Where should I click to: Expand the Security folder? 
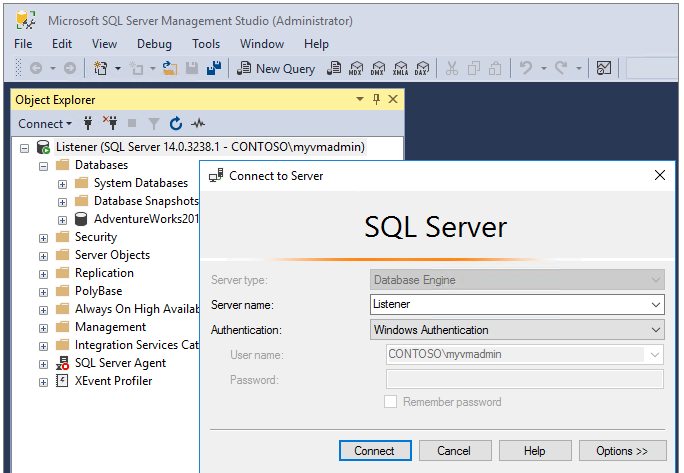tap(43, 238)
